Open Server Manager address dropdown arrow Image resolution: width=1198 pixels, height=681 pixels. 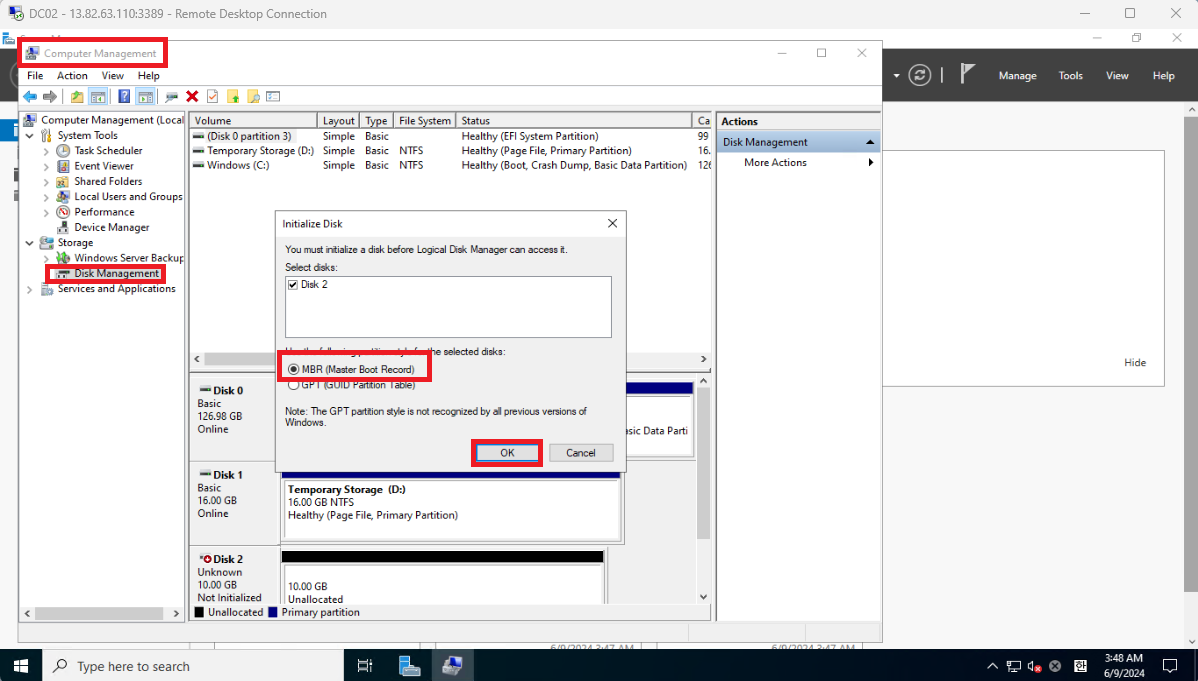[x=896, y=76]
